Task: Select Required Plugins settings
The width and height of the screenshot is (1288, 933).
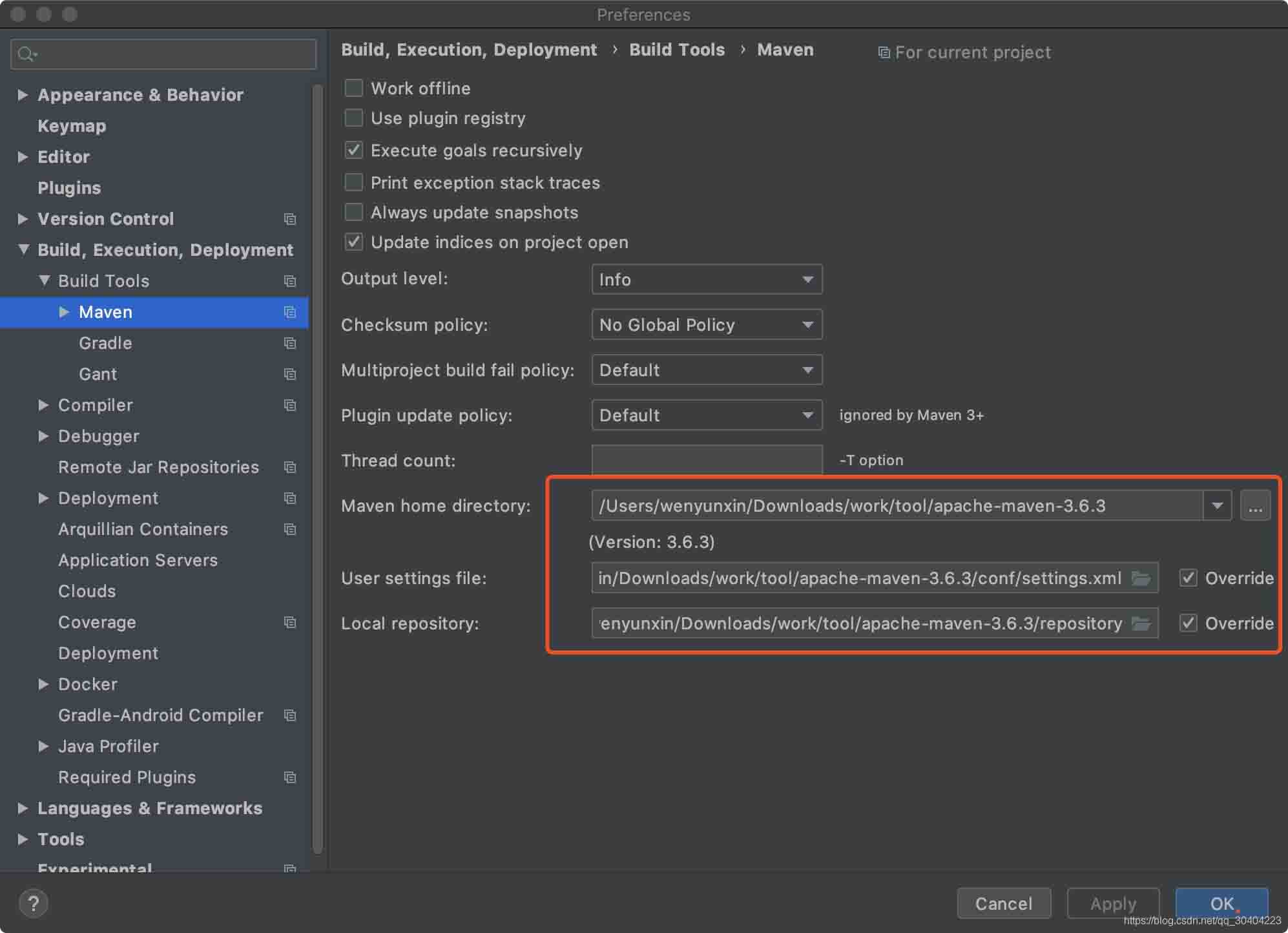Action: click(x=127, y=777)
